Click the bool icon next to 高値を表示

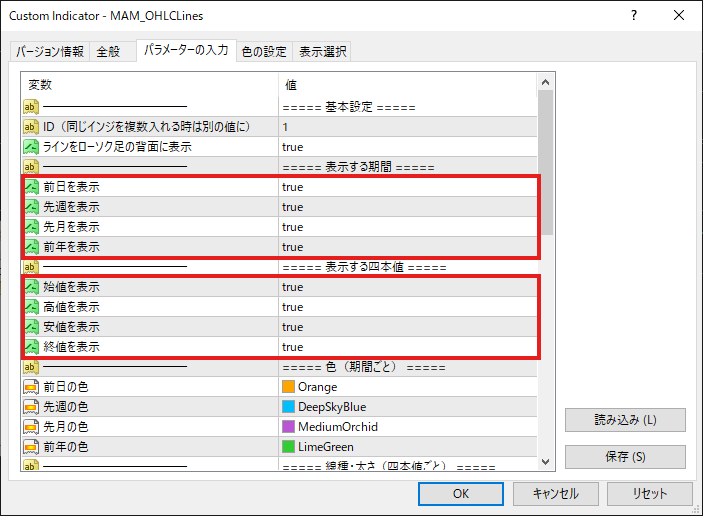click(x=32, y=307)
